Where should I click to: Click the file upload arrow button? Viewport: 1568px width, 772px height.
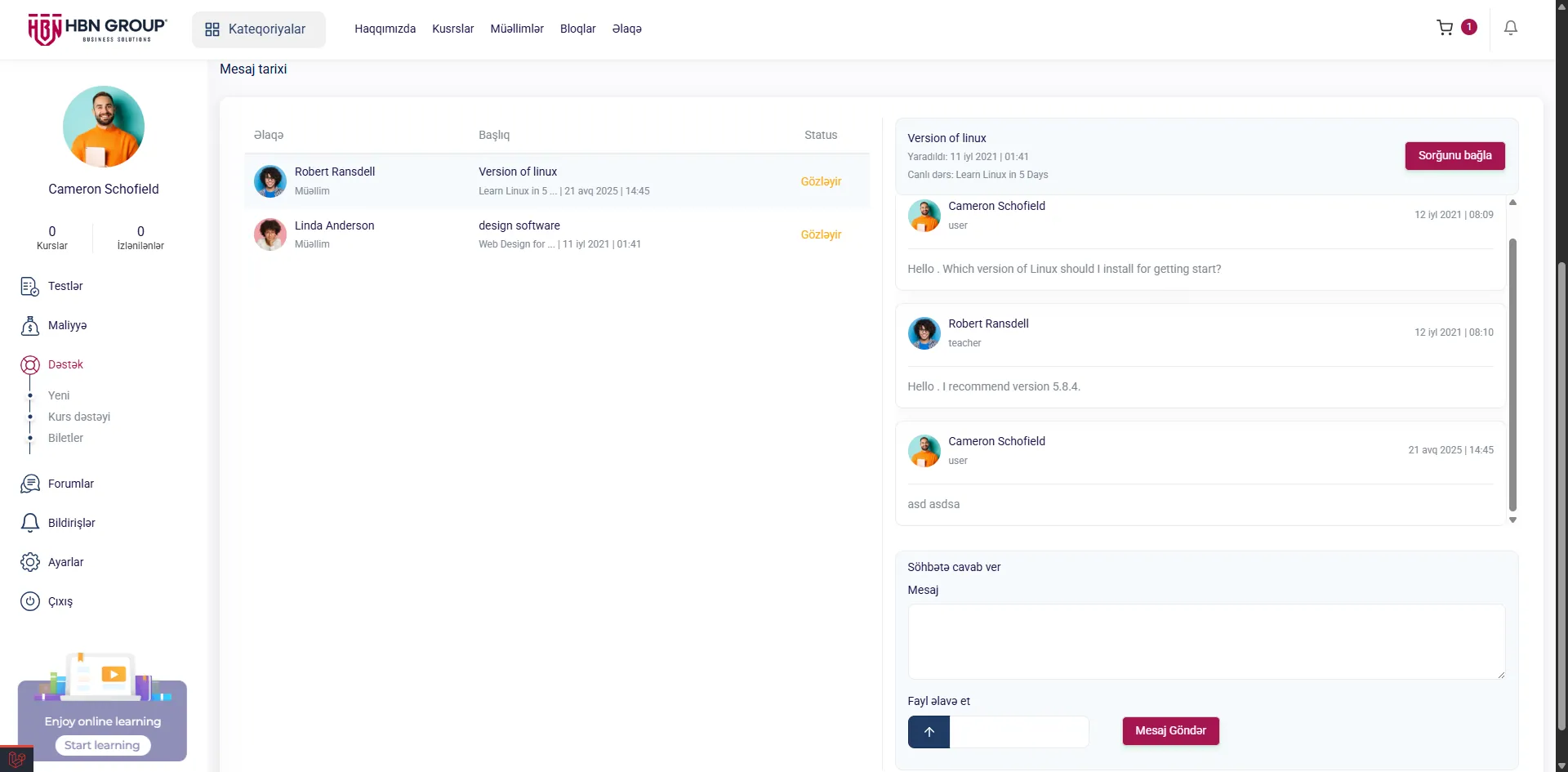coord(929,732)
